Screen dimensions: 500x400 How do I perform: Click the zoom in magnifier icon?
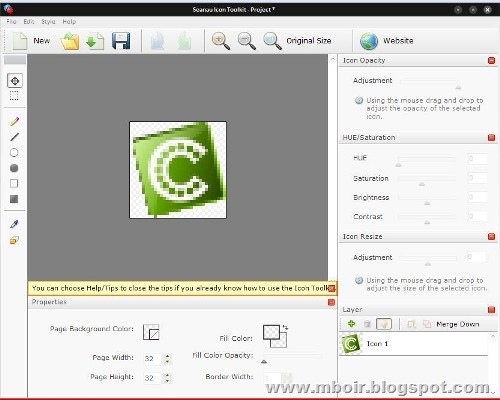click(x=221, y=41)
